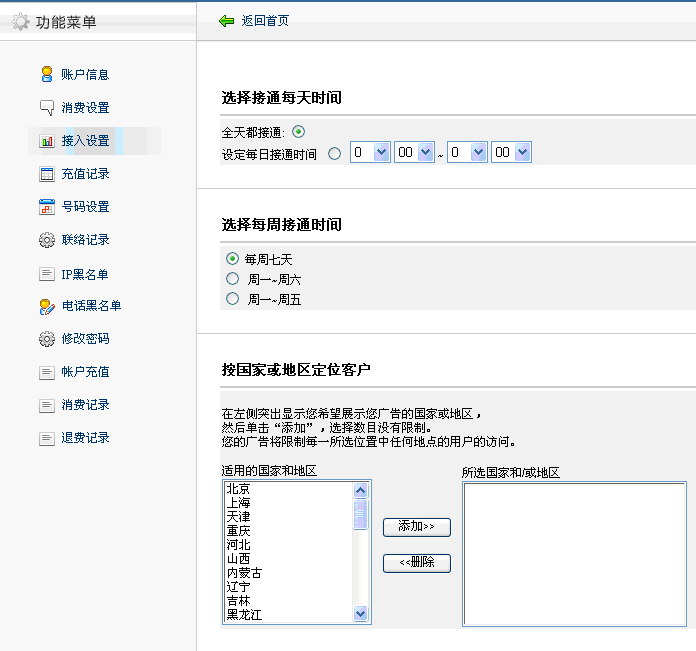Open the 退费记录 menu item
The image size is (696, 651).
85,438
